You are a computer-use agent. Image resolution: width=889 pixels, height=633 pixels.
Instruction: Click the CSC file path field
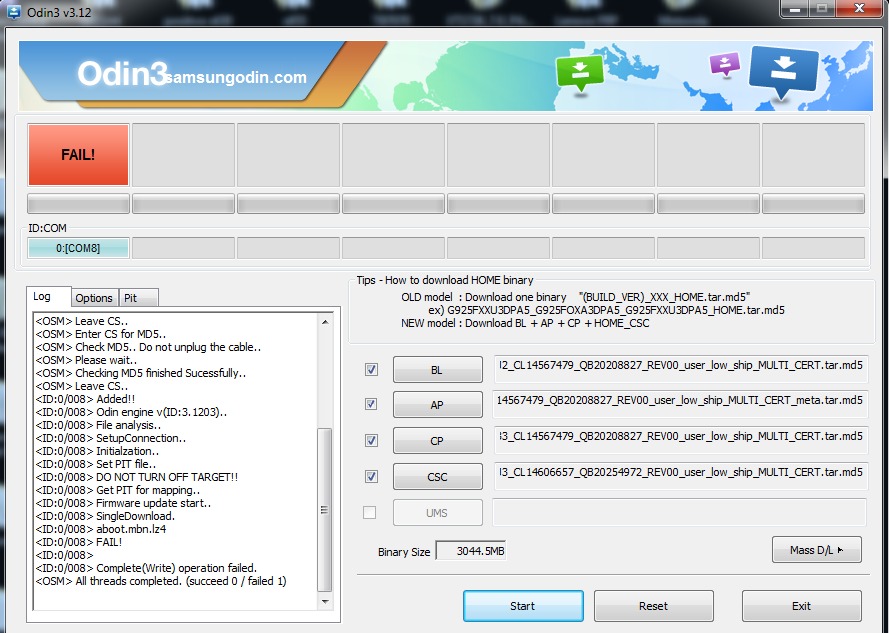click(x=681, y=474)
